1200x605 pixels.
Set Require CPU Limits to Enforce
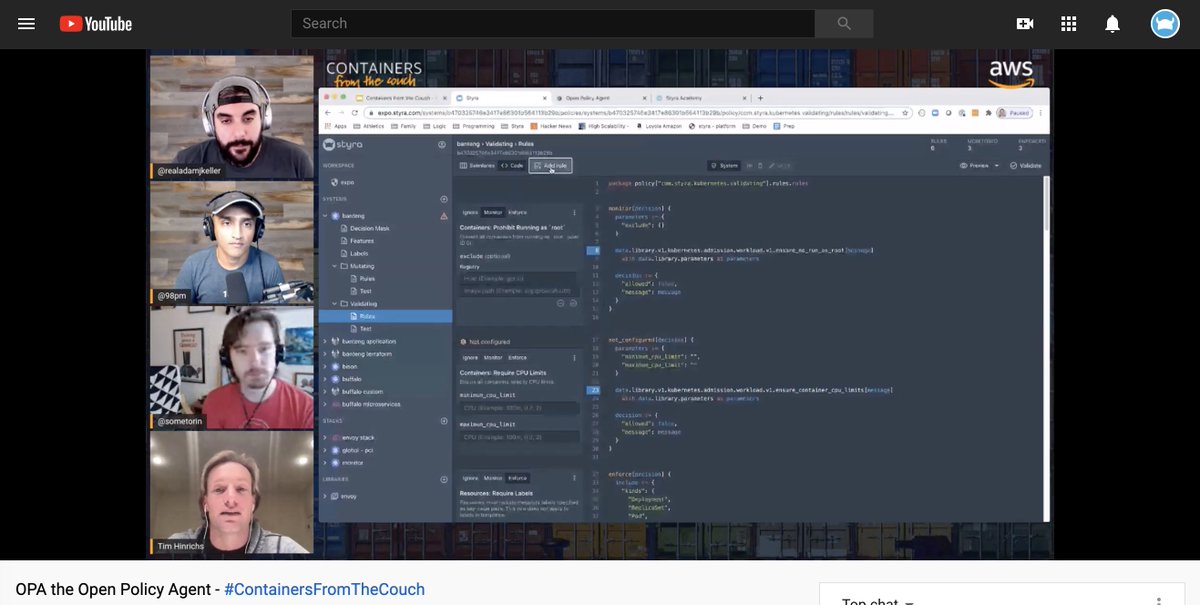point(518,357)
